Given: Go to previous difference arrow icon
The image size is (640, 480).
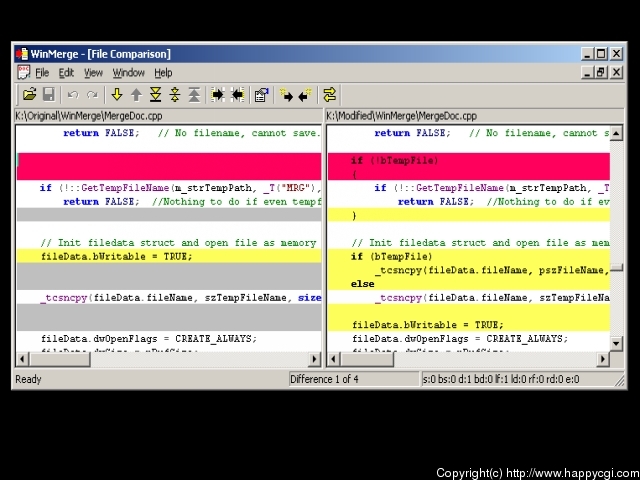Looking at the screenshot, I should tap(136, 95).
